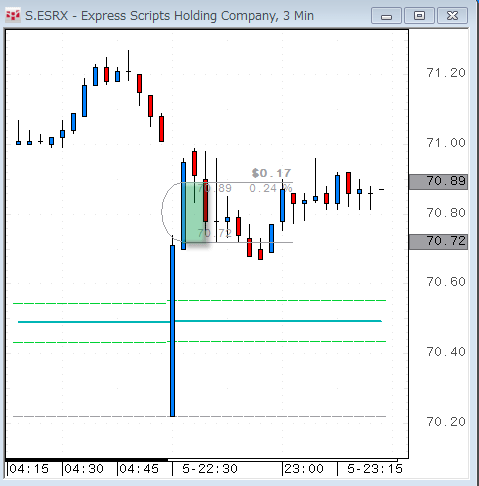Select the 70.72 price marker on axis
479x486 pixels.
click(438, 241)
